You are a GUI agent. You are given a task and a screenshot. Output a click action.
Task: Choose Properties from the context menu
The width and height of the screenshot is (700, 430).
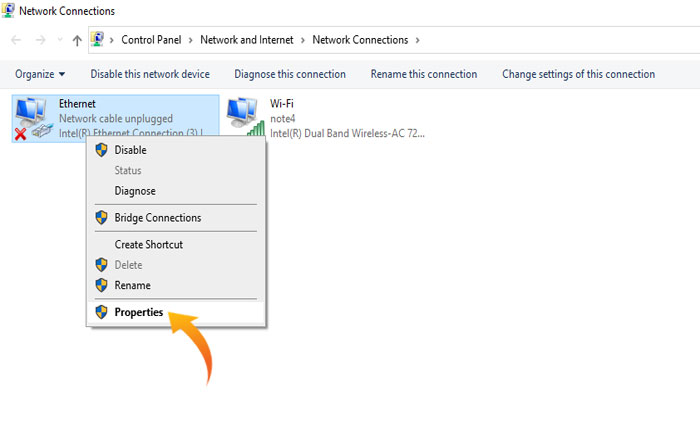[x=139, y=312]
